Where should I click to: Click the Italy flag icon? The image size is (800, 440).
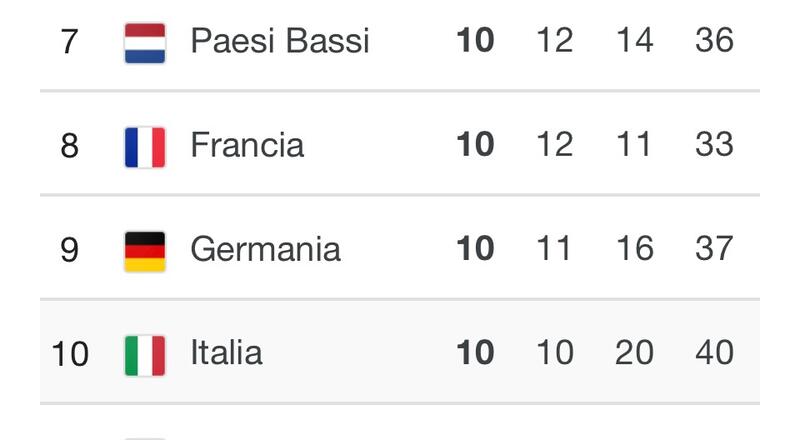point(145,355)
